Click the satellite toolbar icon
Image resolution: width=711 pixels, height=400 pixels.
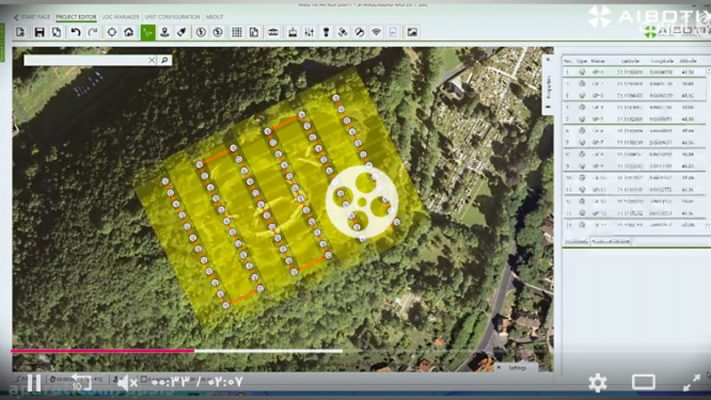pos(343,32)
